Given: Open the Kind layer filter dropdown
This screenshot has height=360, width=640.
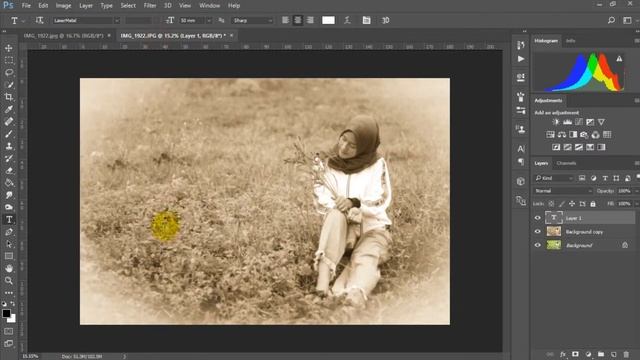Looking at the screenshot, I should [x=554, y=178].
